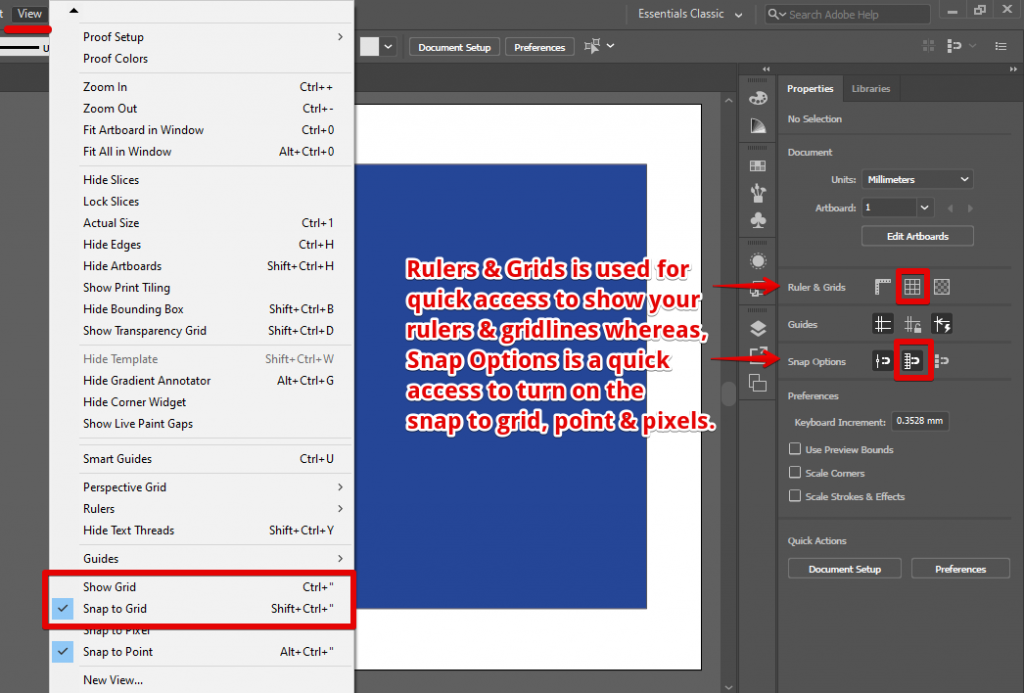The width and height of the screenshot is (1024, 693).
Task: Open Document Setup from the control bar
Action: tap(454, 46)
